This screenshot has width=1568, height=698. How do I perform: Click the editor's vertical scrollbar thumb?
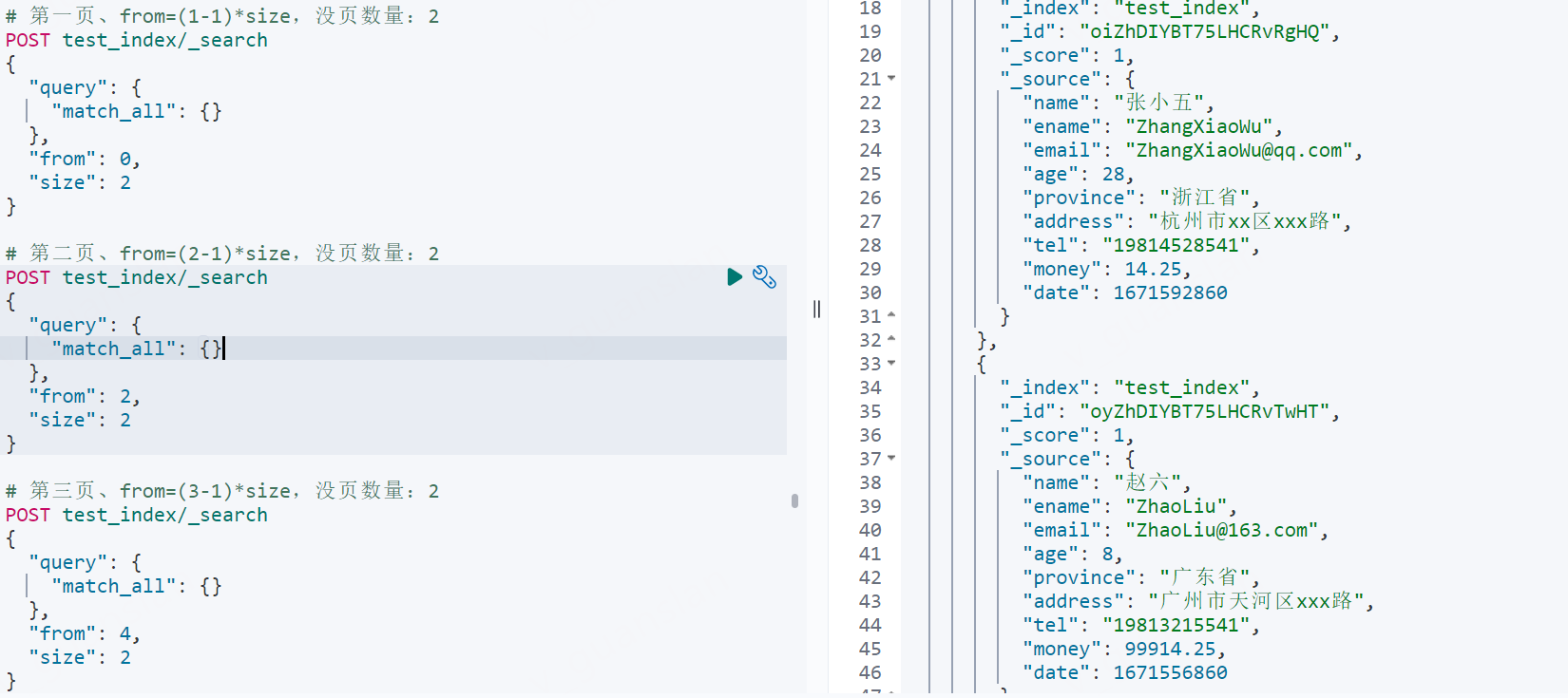[x=794, y=500]
